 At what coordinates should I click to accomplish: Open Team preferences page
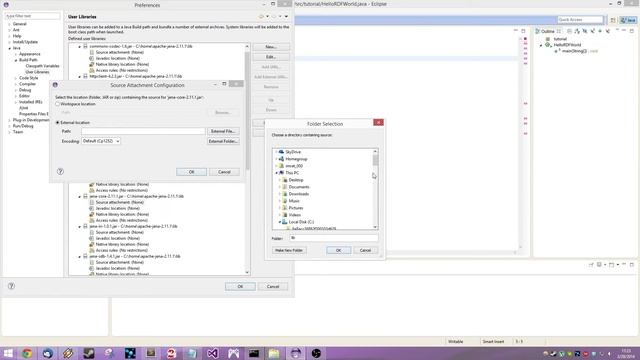[x=18, y=132]
